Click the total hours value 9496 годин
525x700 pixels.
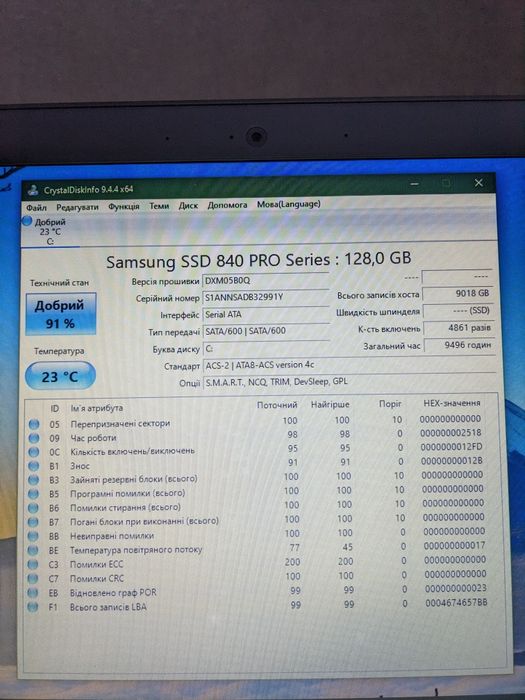(459, 345)
